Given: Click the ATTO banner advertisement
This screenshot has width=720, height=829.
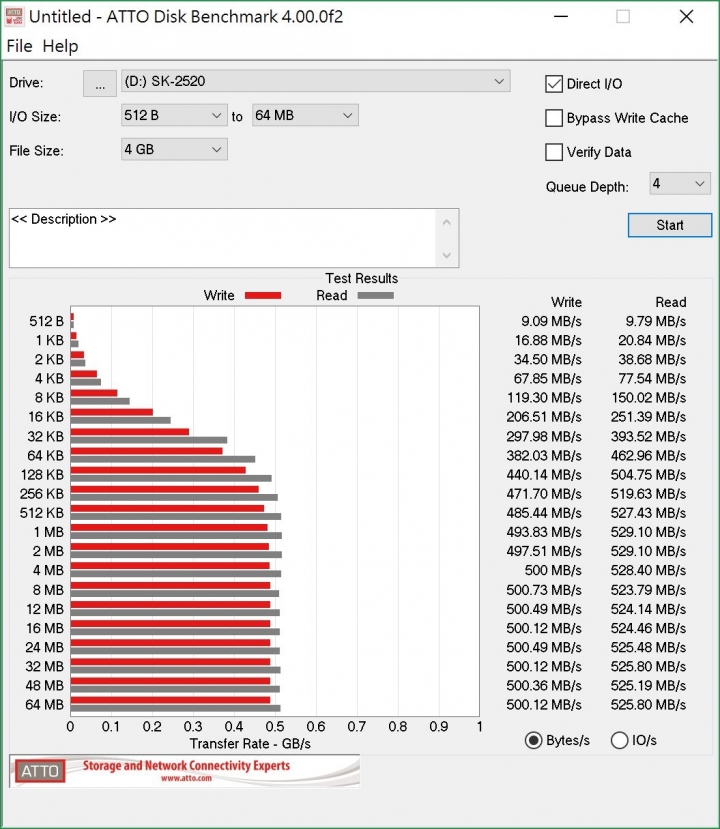Looking at the screenshot, I should (184, 771).
